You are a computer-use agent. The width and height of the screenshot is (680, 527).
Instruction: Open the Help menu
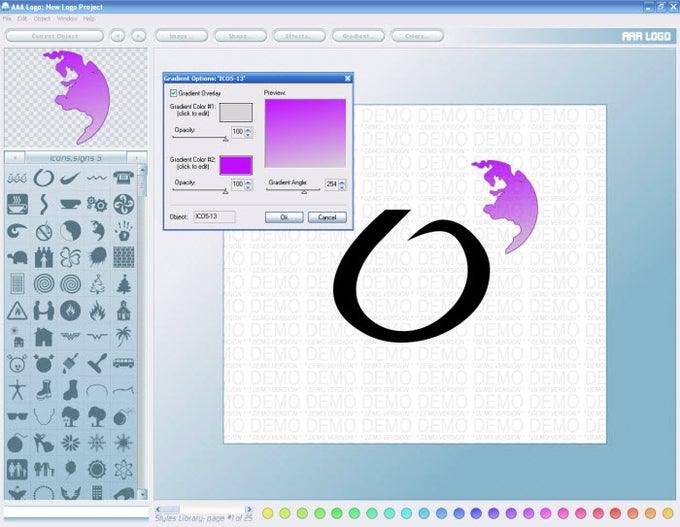[89, 19]
